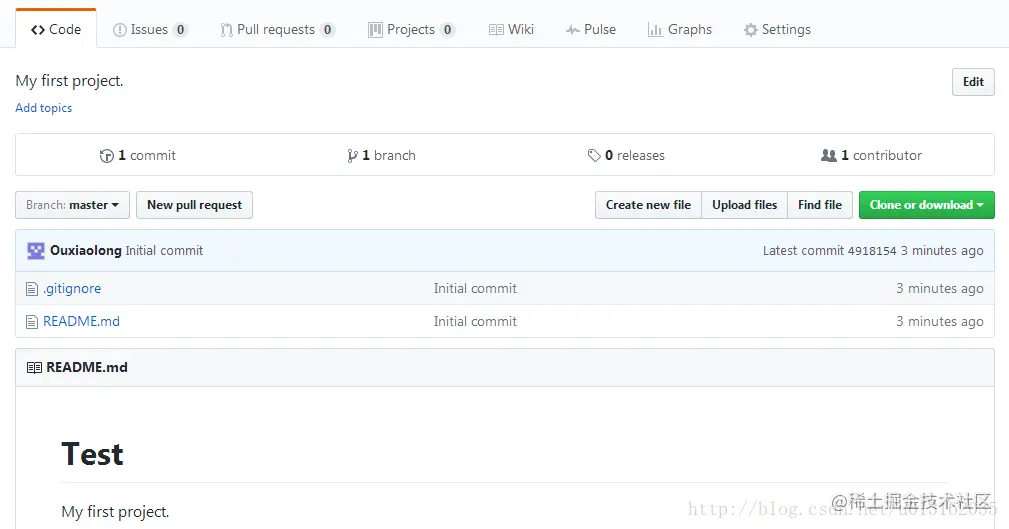The width and height of the screenshot is (1009, 529).
Task: Open Initial commit message for .gitignore
Action: (475, 288)
